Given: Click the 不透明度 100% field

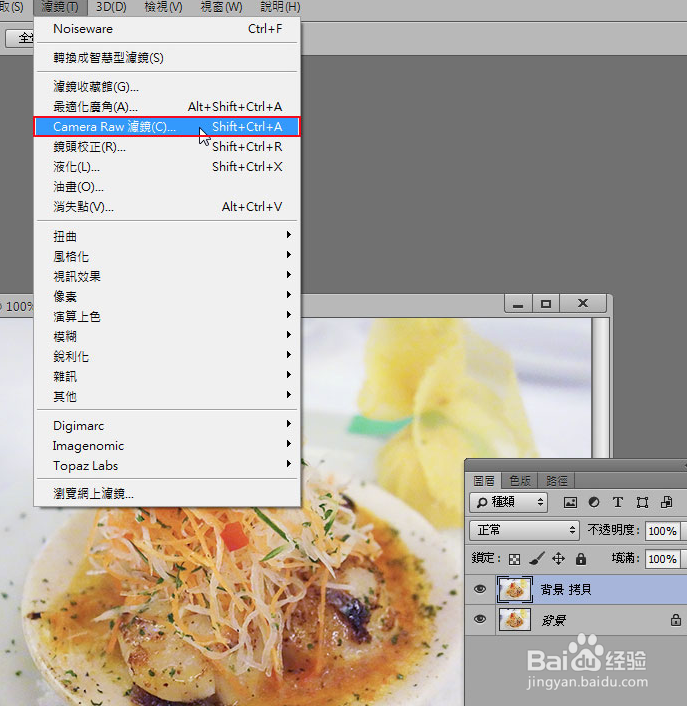Looking at the screenshot, I should pyautogui.click(x=662, y=531).
